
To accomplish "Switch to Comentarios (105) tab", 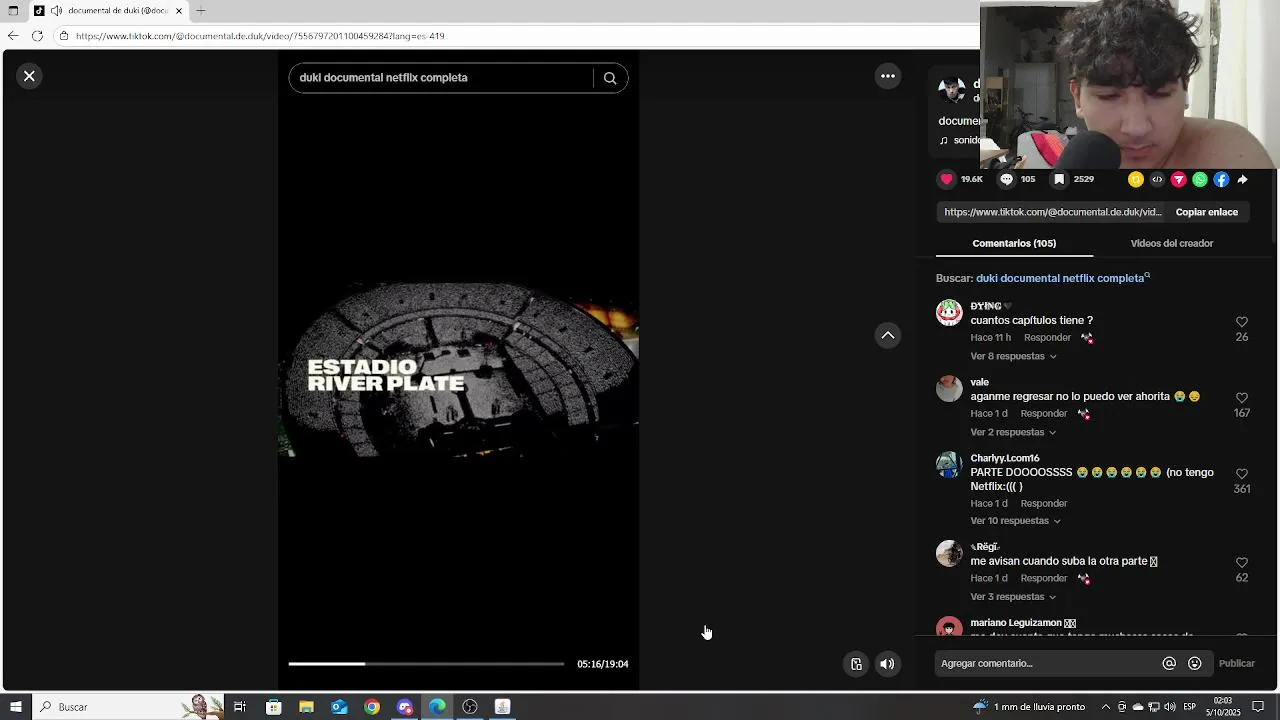I will click(1014, 243).
